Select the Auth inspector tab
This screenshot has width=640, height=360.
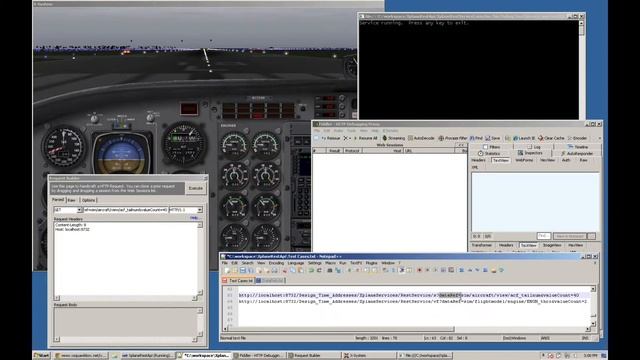(x=566, y=160)
